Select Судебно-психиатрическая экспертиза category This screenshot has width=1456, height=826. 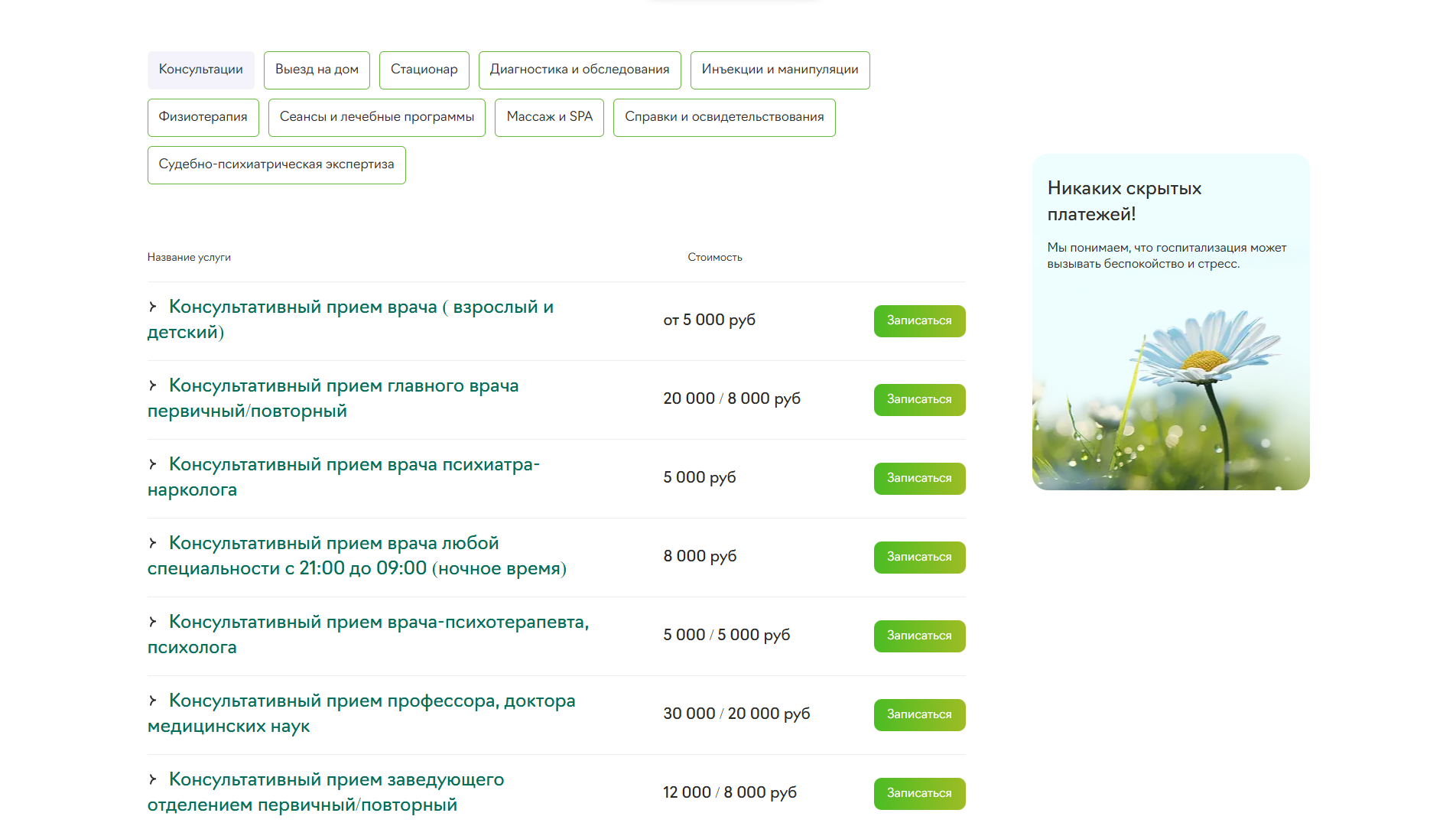point(277,165)
